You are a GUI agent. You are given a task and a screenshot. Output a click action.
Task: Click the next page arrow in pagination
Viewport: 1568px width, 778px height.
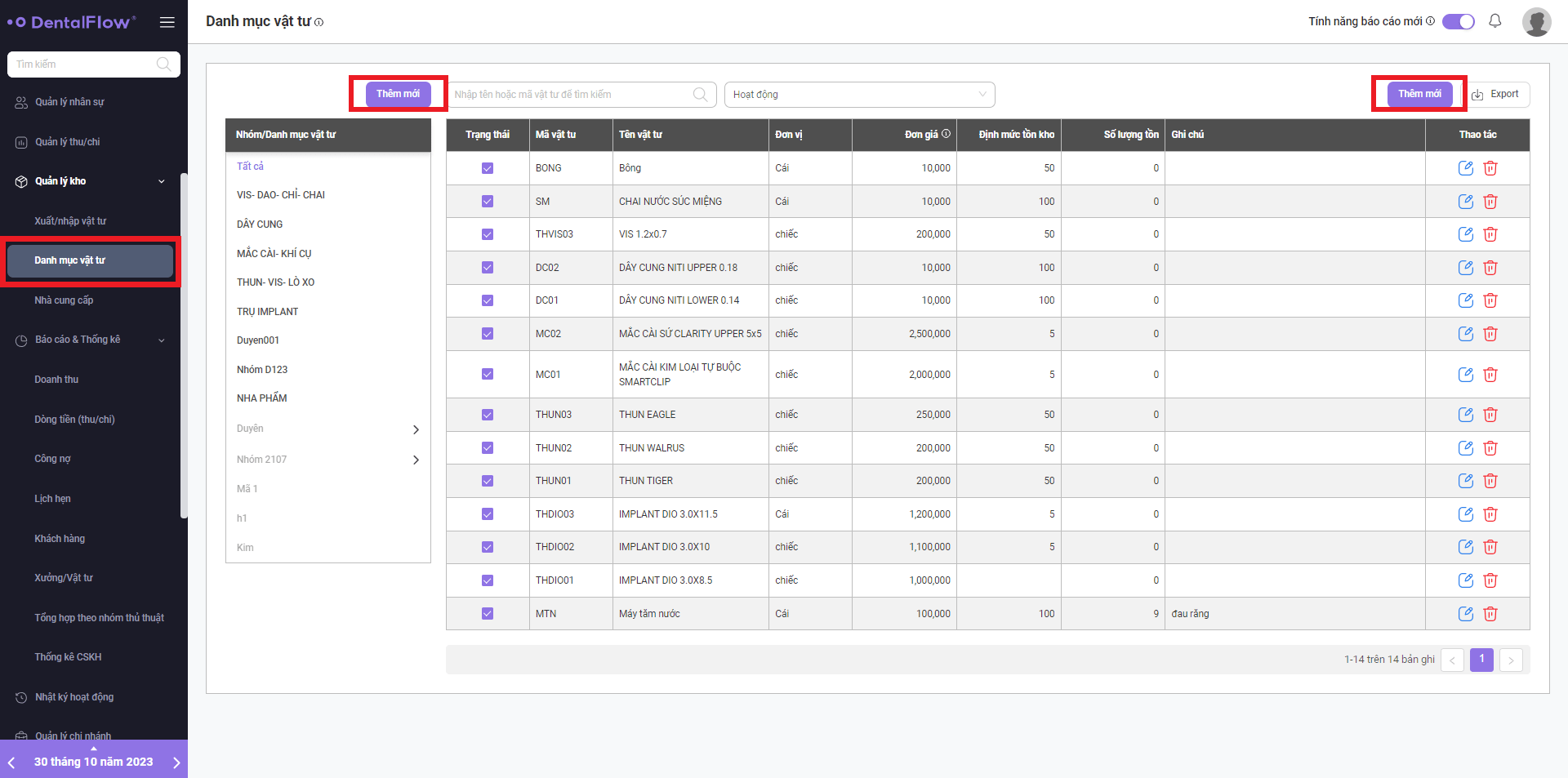1511,660
